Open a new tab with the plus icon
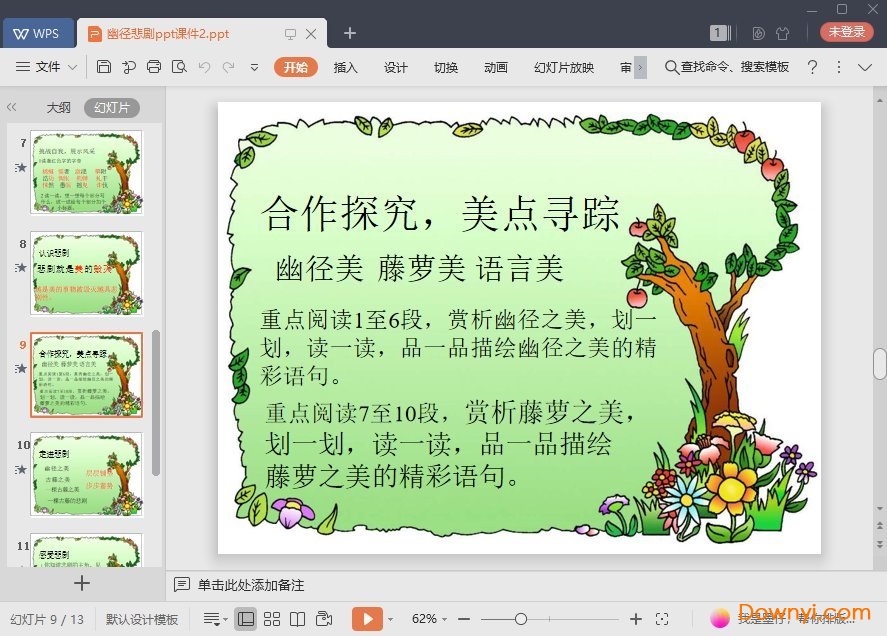 tap(350, 33)
